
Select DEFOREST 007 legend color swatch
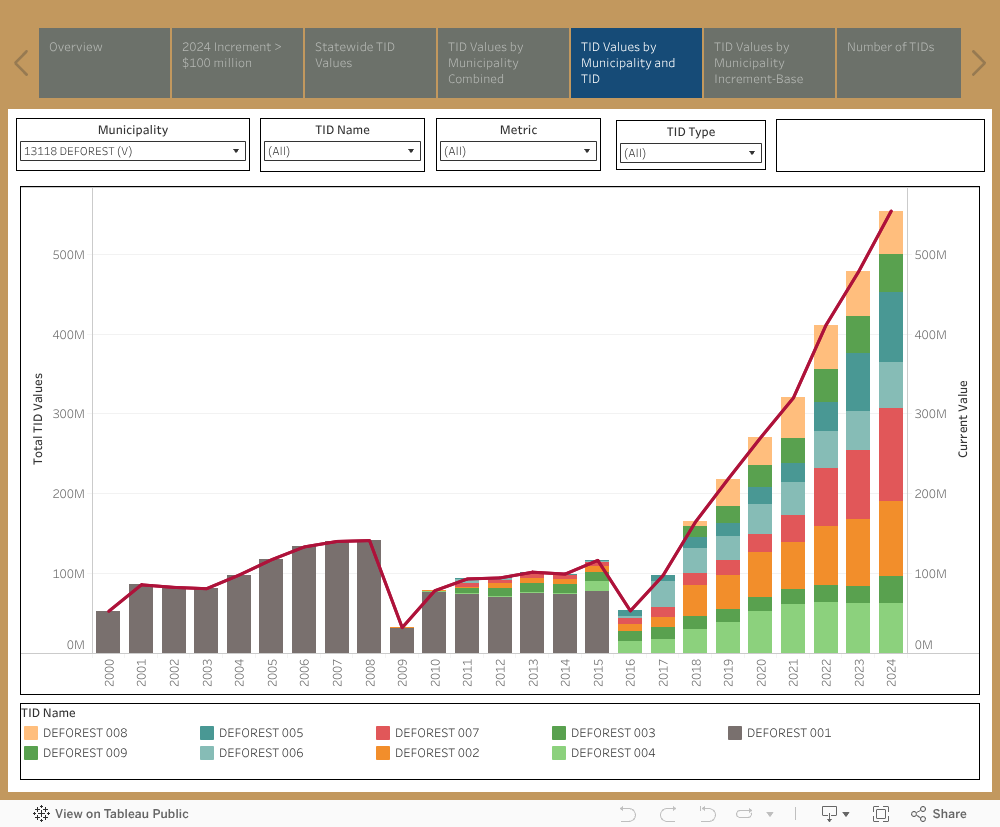click(x=383, y=733)
